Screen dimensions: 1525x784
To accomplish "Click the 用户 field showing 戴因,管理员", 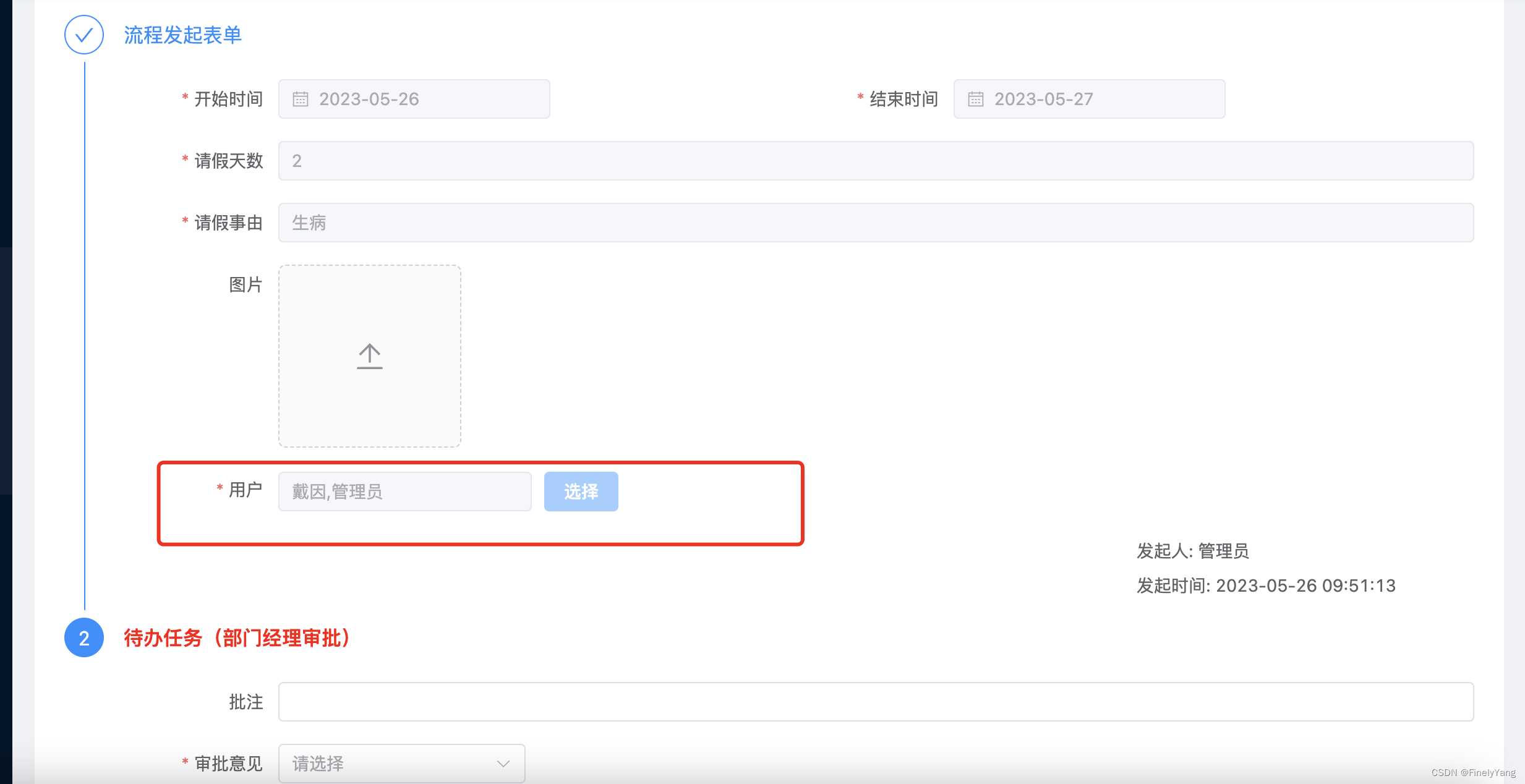I will point(405,492).
